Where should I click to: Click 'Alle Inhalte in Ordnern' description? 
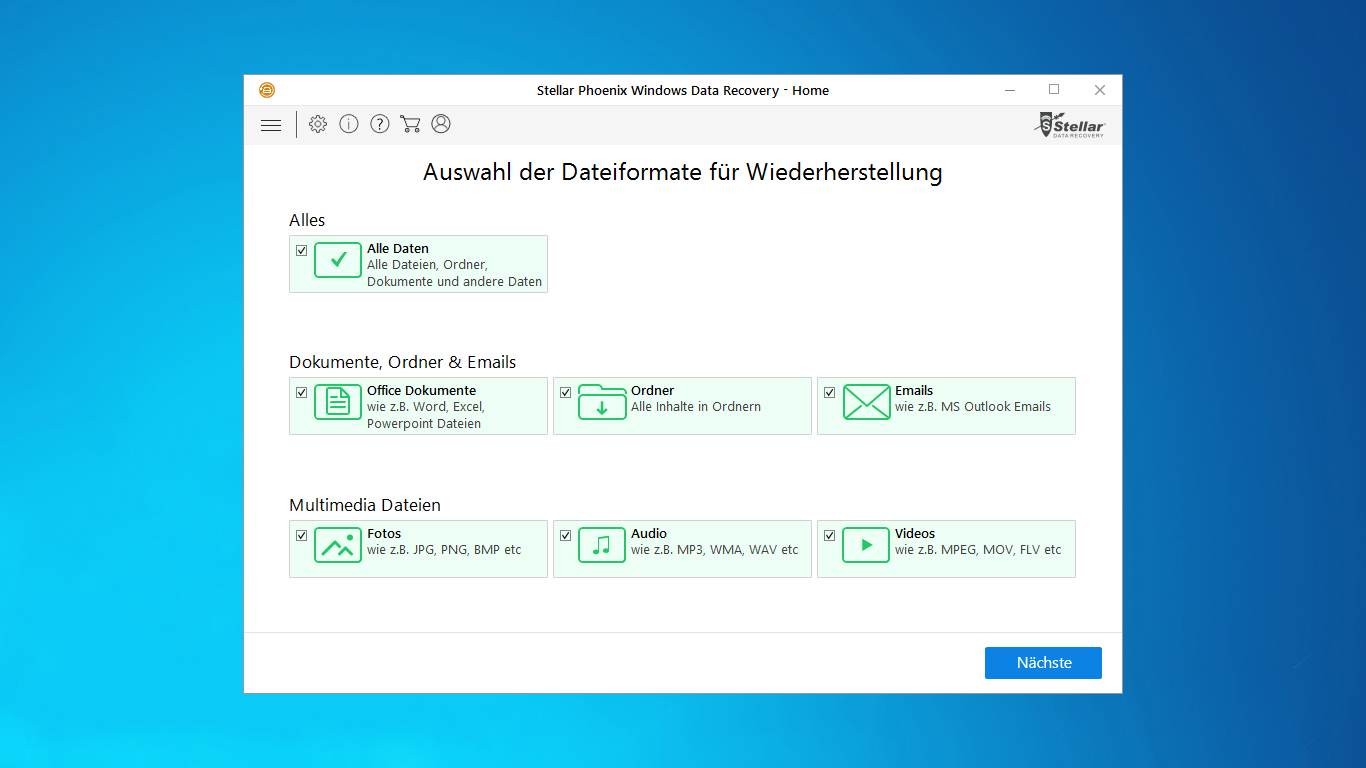coord(696,407)
